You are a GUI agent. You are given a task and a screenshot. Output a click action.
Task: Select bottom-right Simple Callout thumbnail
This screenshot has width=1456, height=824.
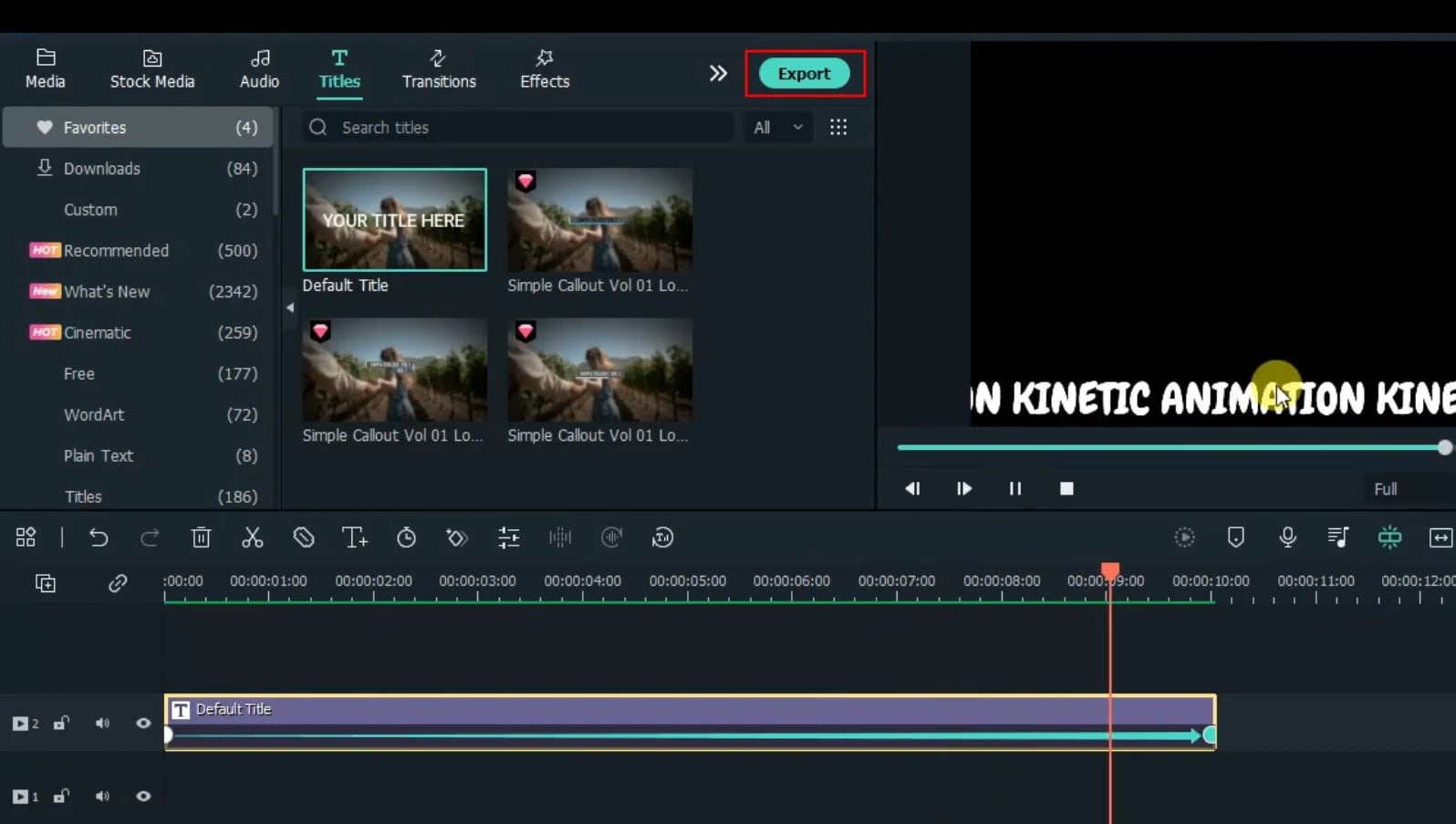[x=599, y=370]
